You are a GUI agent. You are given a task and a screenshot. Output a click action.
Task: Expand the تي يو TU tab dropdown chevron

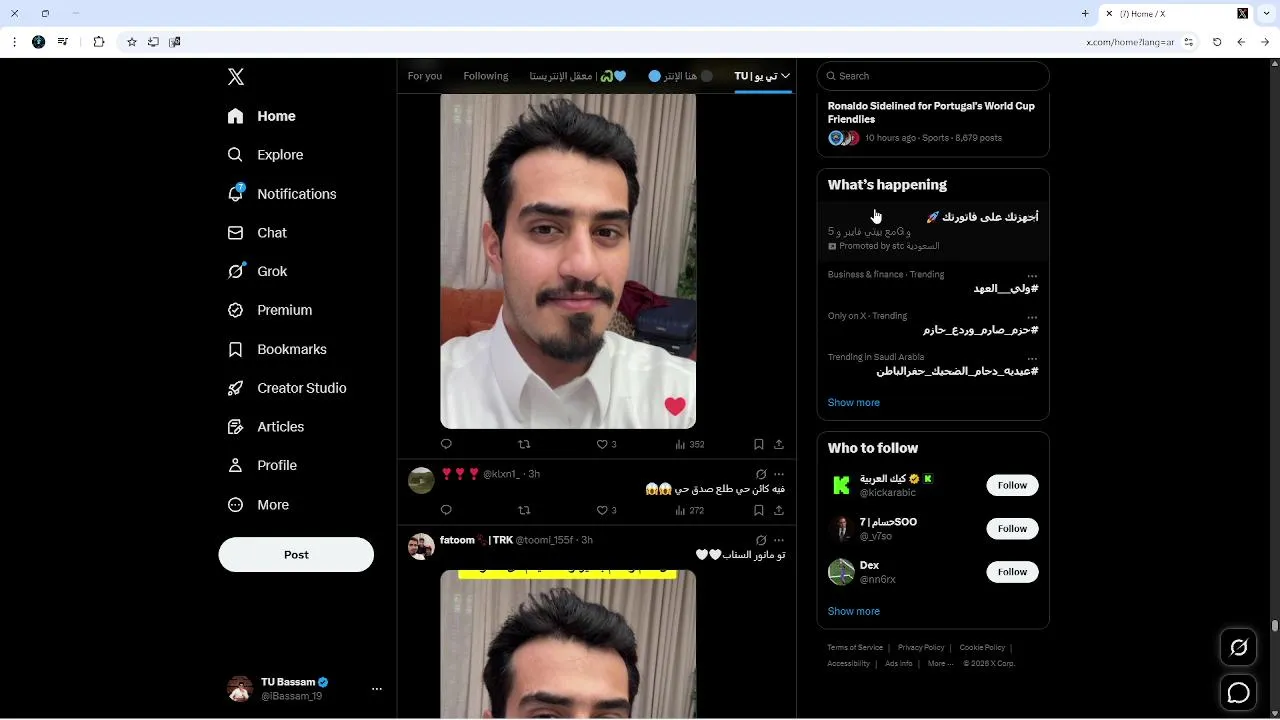click(786, 76)
